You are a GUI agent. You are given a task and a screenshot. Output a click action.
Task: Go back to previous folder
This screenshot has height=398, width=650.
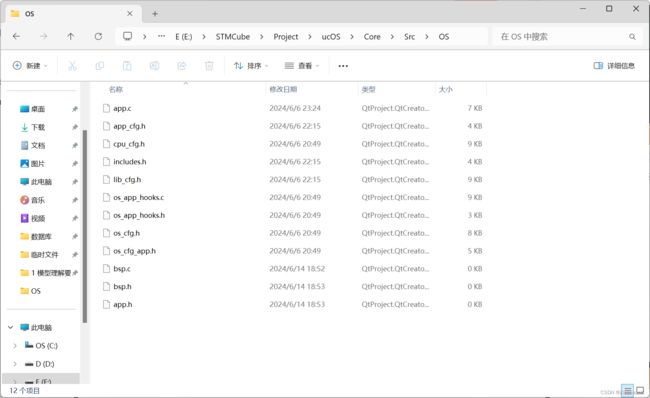click(x=16, y=36)
